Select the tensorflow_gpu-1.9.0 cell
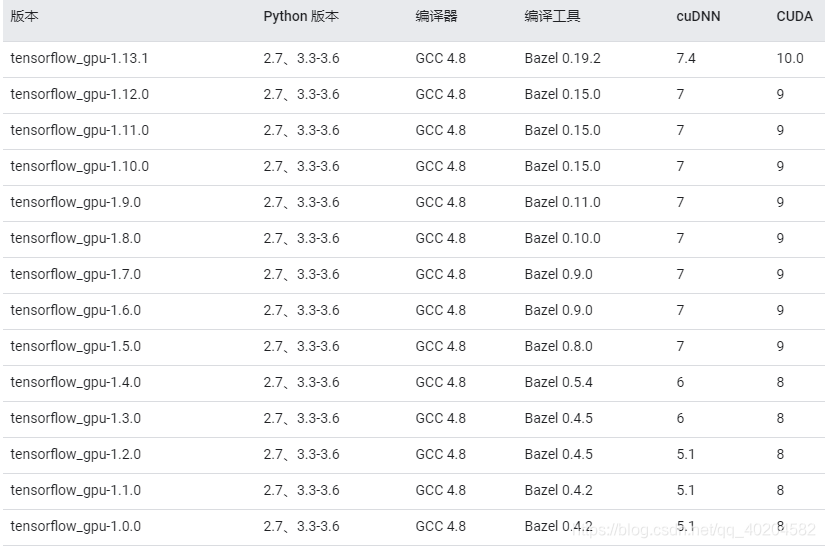 tap(75, 202)
